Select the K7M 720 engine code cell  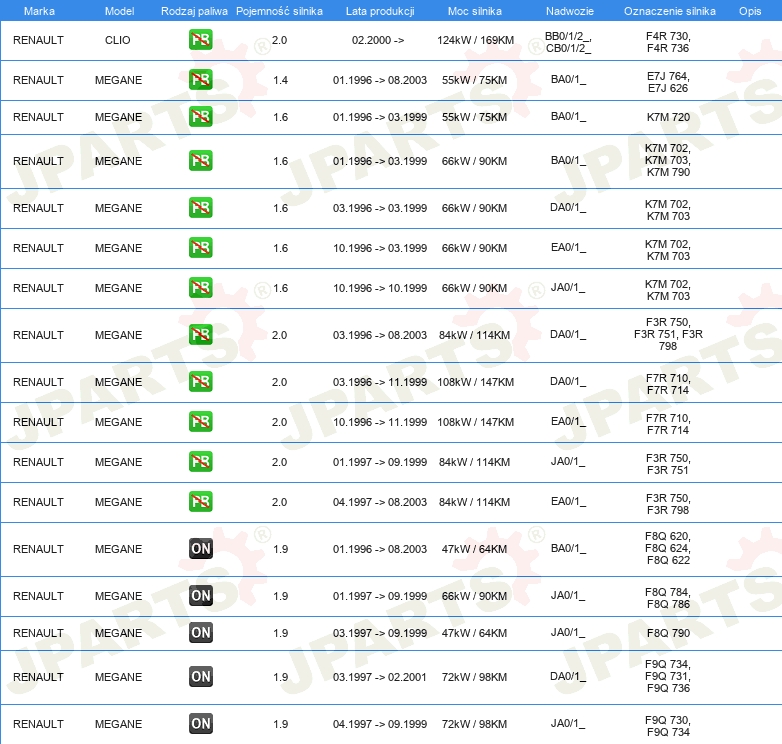668,117
